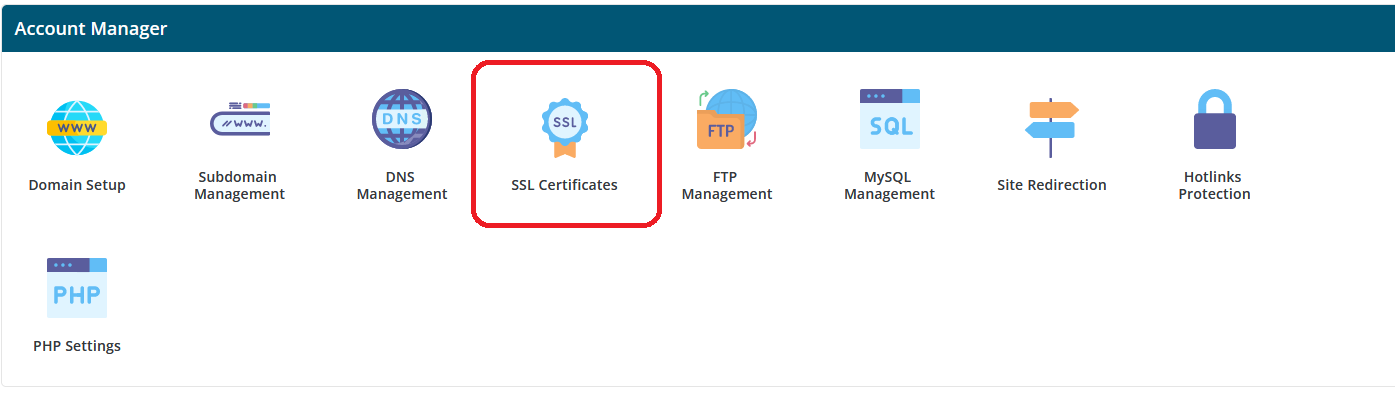Open the "PHP Settings" text label
This screenshot has width=1395, height=402.
77,346
